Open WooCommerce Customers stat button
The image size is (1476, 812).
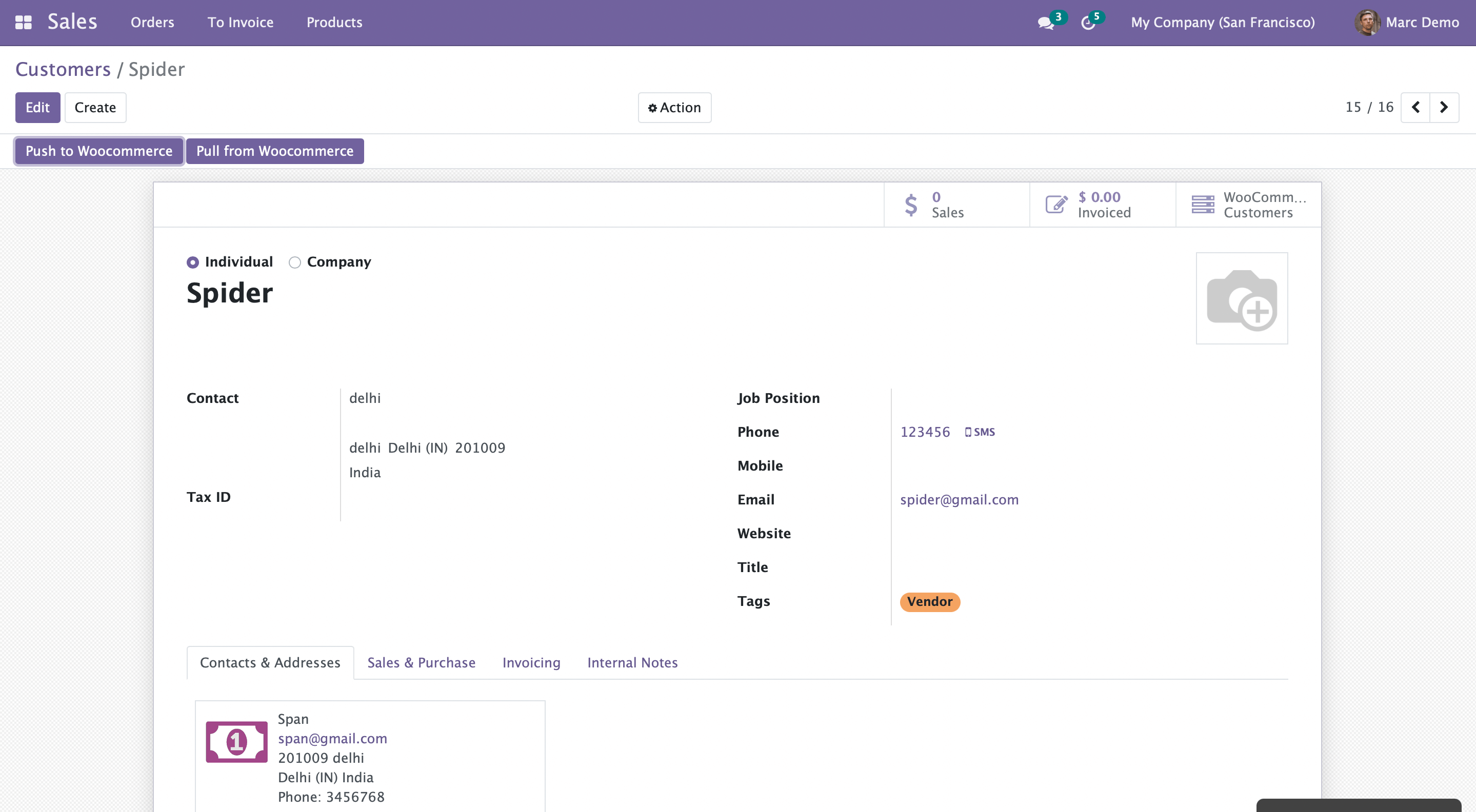[1248, 205]
